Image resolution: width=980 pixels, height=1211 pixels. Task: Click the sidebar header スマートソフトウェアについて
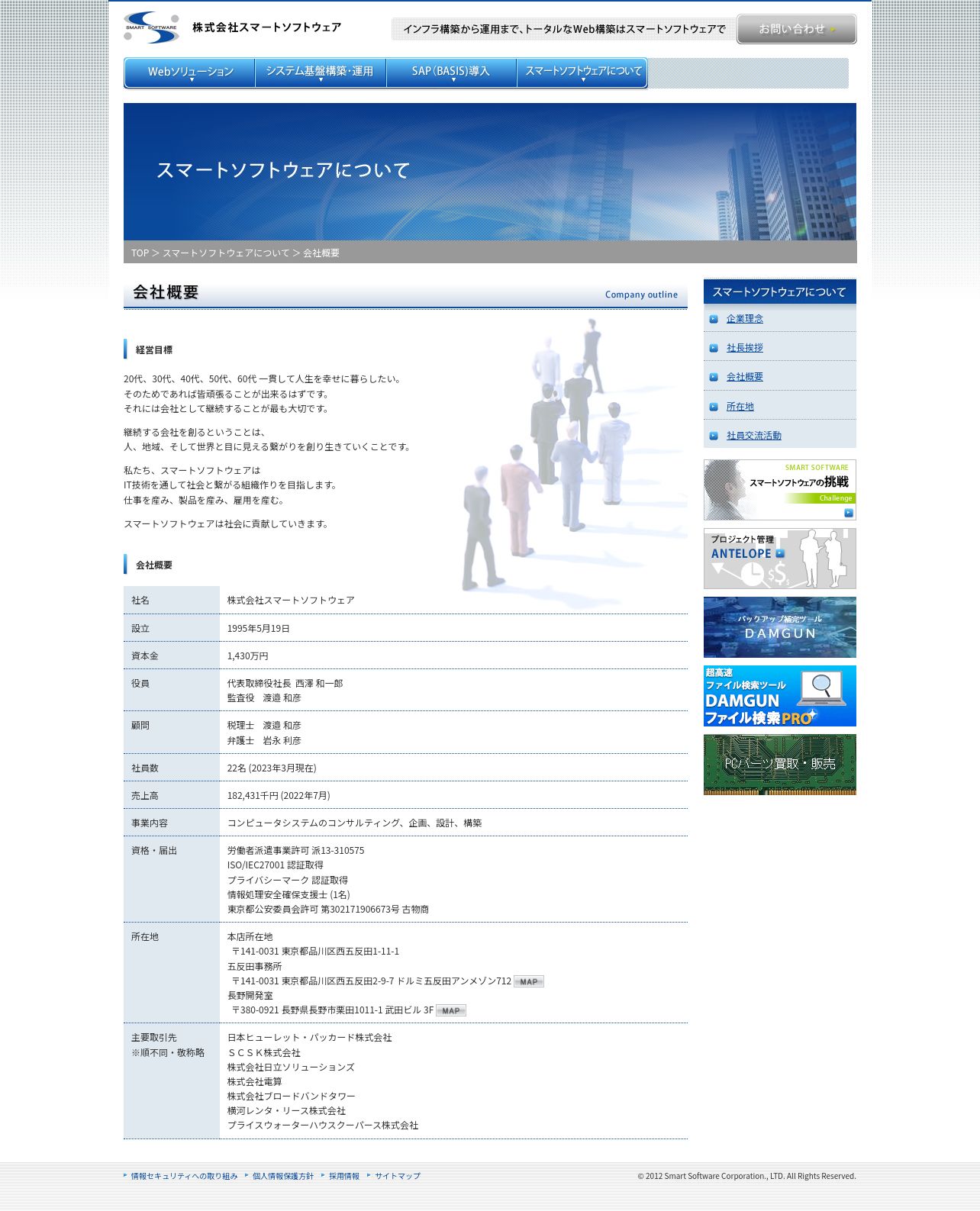tap(779, 291)
